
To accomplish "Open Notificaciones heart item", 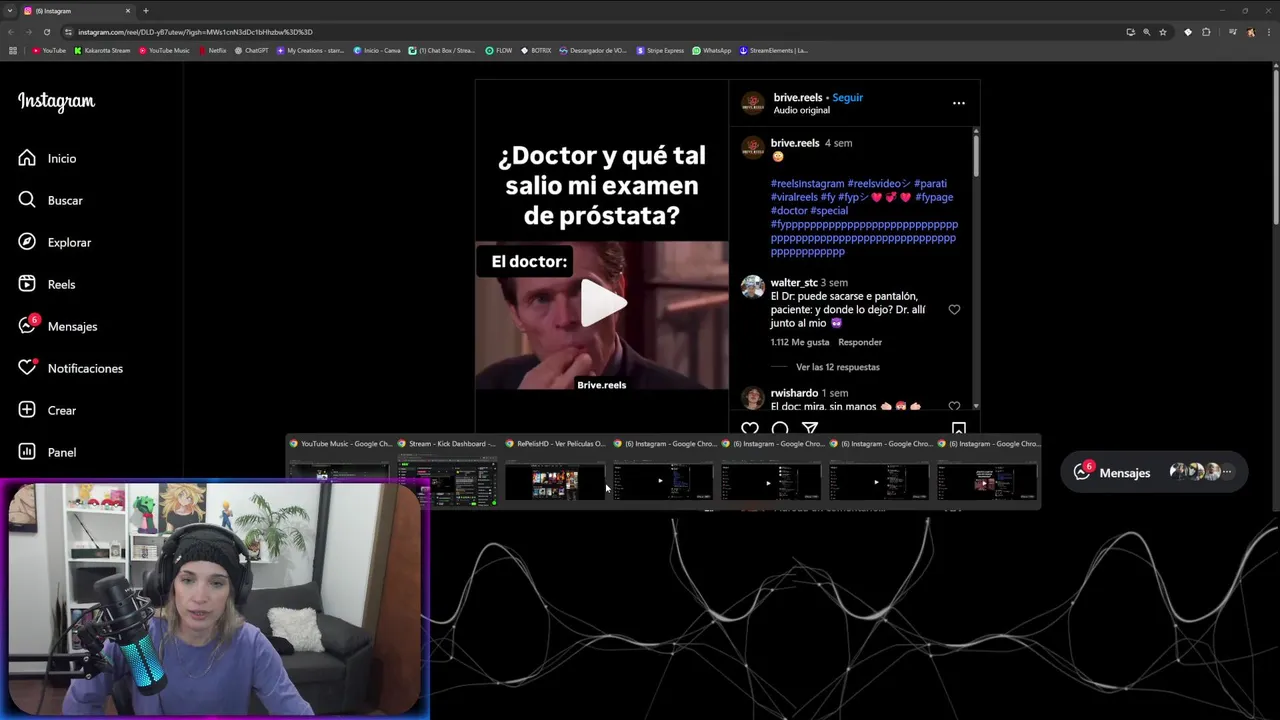I will pyautogui.click(x=70, y=368).
